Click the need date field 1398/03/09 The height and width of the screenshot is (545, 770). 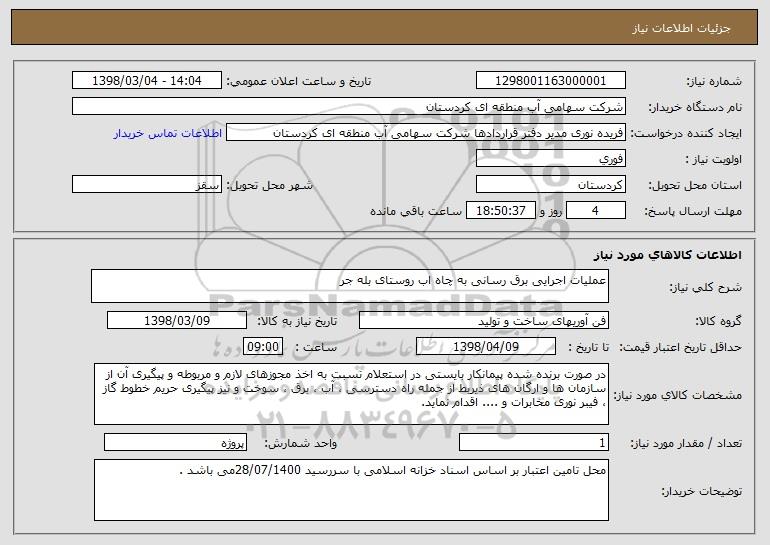[177, 321]
